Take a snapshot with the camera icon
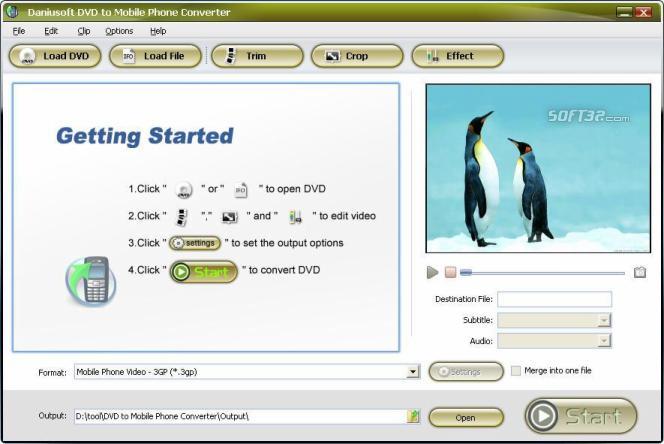Image resolution: width=664 pixels, height=444 pixels. [x=640, y=272]
